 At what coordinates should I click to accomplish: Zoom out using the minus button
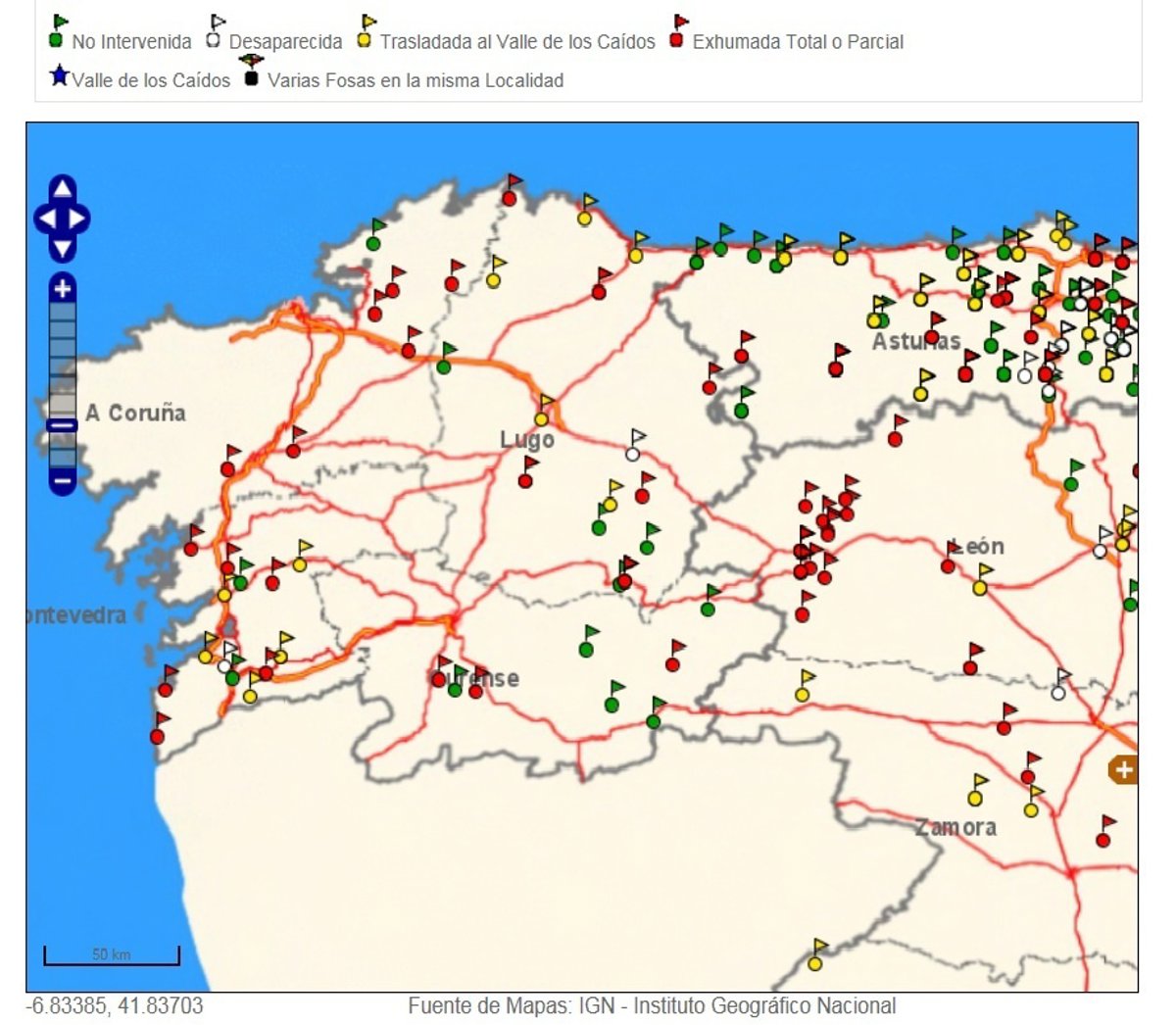click(62, 480)
